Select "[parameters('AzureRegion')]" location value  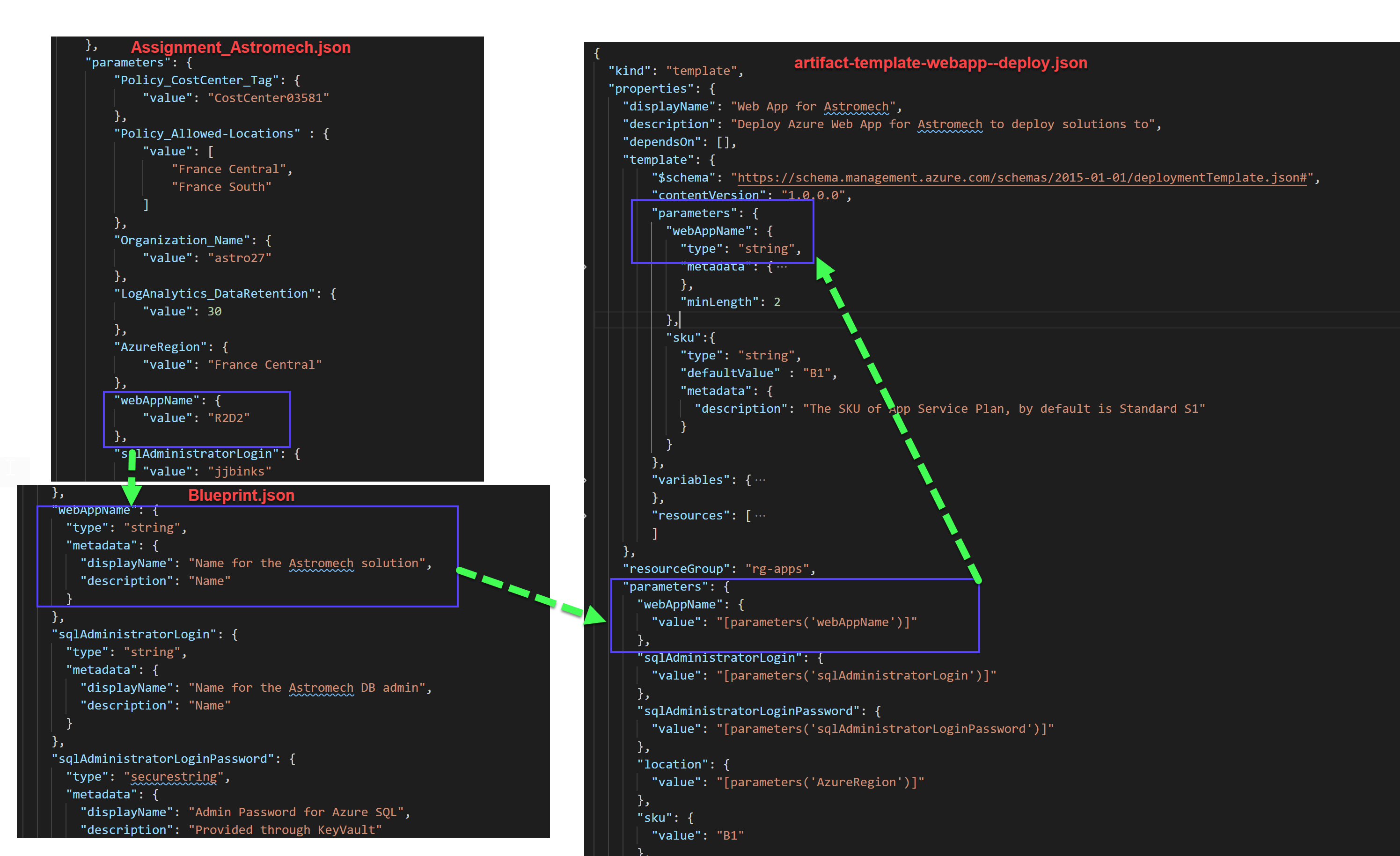(820, 783)
